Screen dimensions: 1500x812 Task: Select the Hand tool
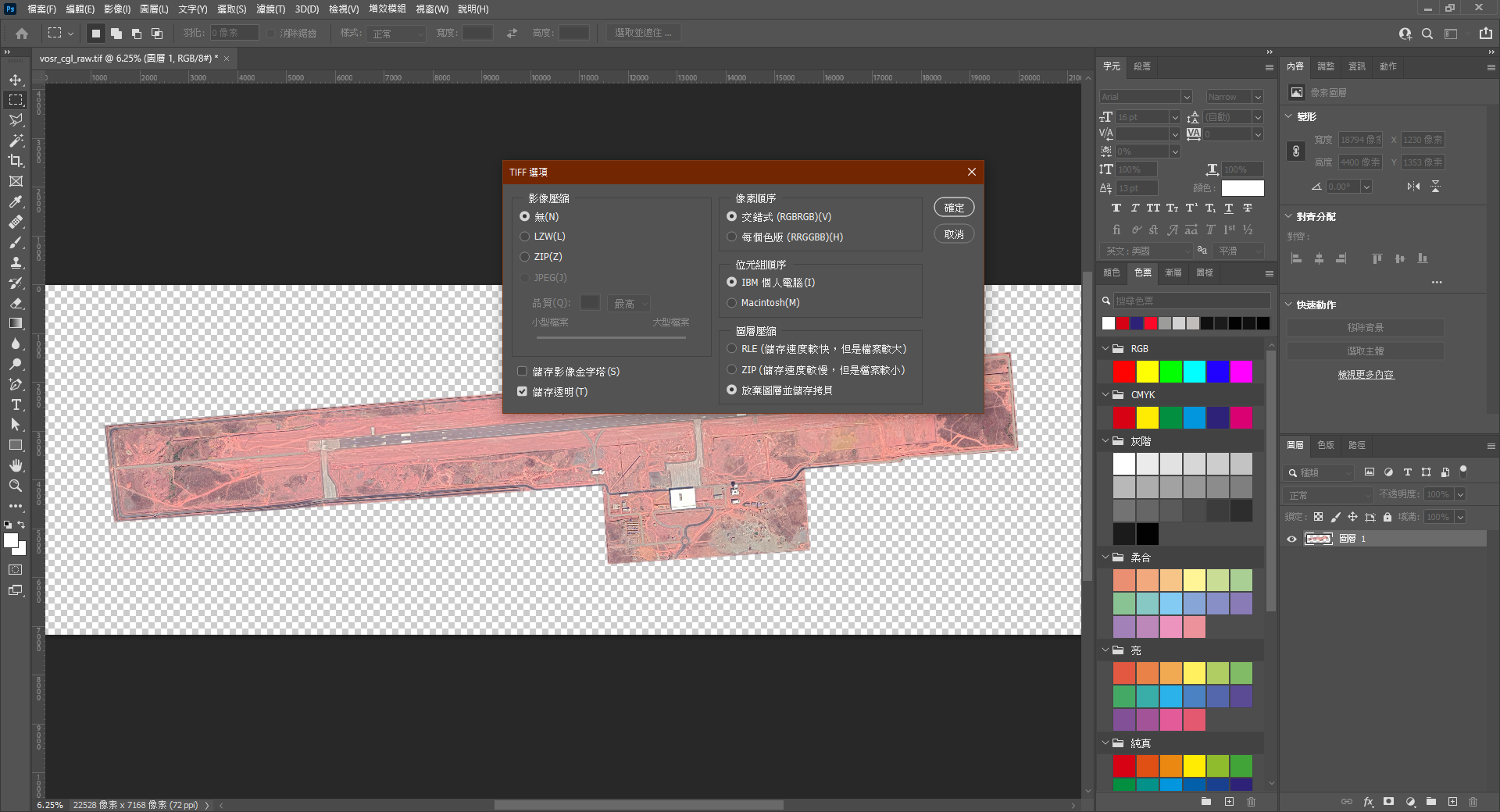point(16,465)
